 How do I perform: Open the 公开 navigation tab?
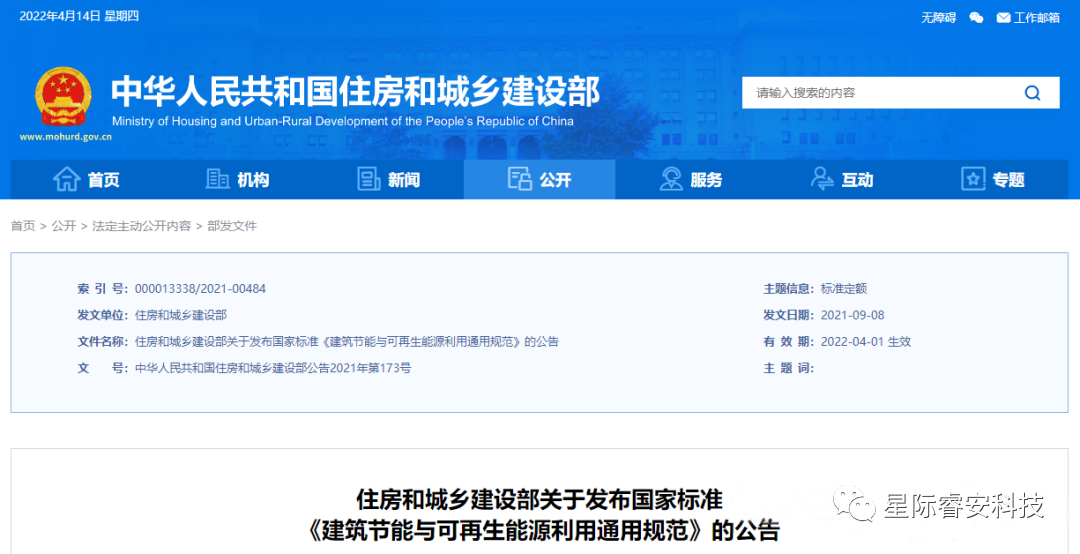pos(539,180)
